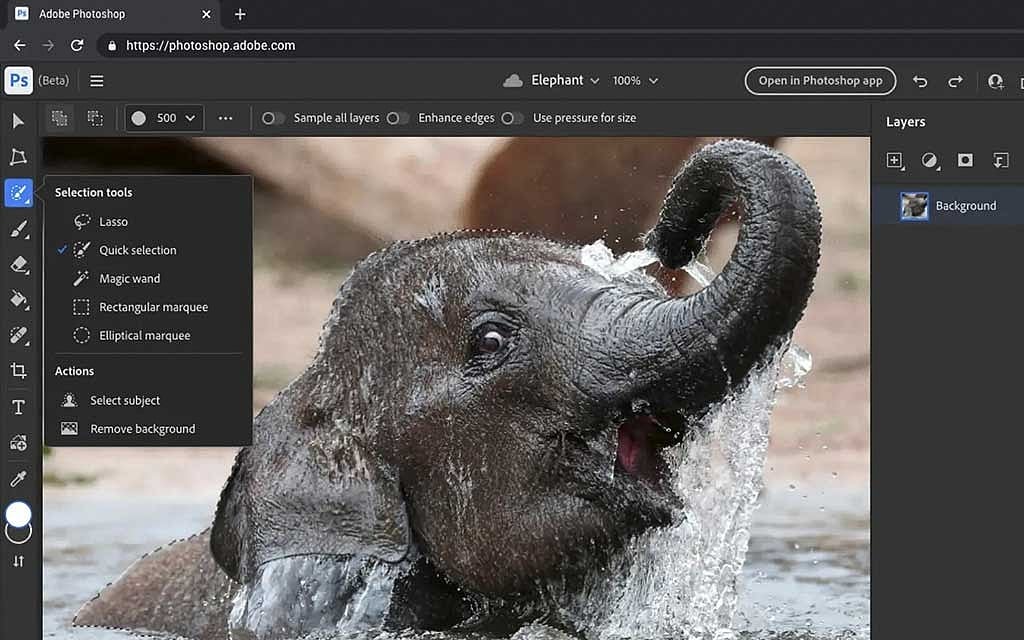Click the Background layer name
This screenshot has height=640, width=1024.
966,206
